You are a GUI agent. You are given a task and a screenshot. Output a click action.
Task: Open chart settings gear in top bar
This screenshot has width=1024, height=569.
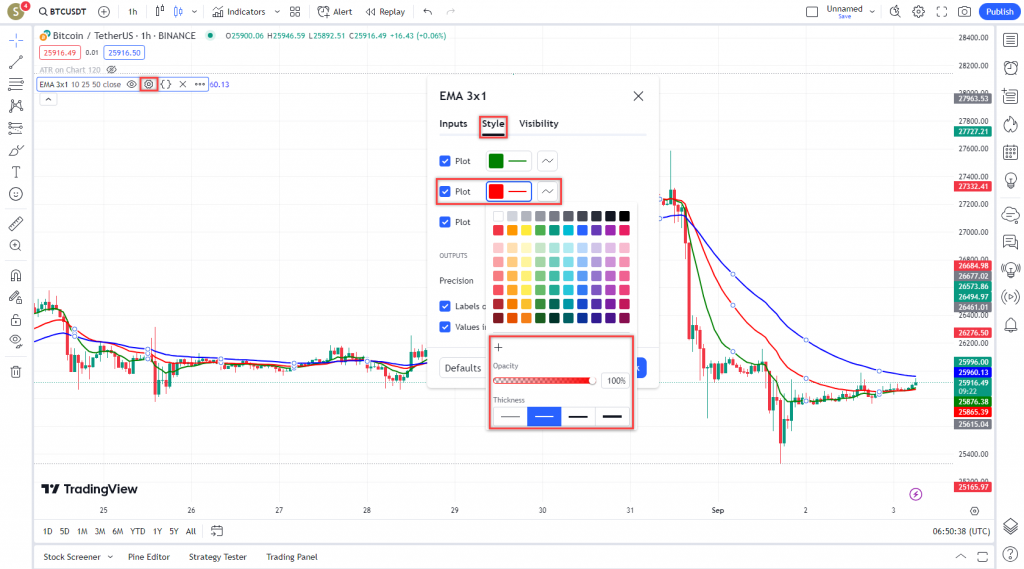[x=918, y=12]
